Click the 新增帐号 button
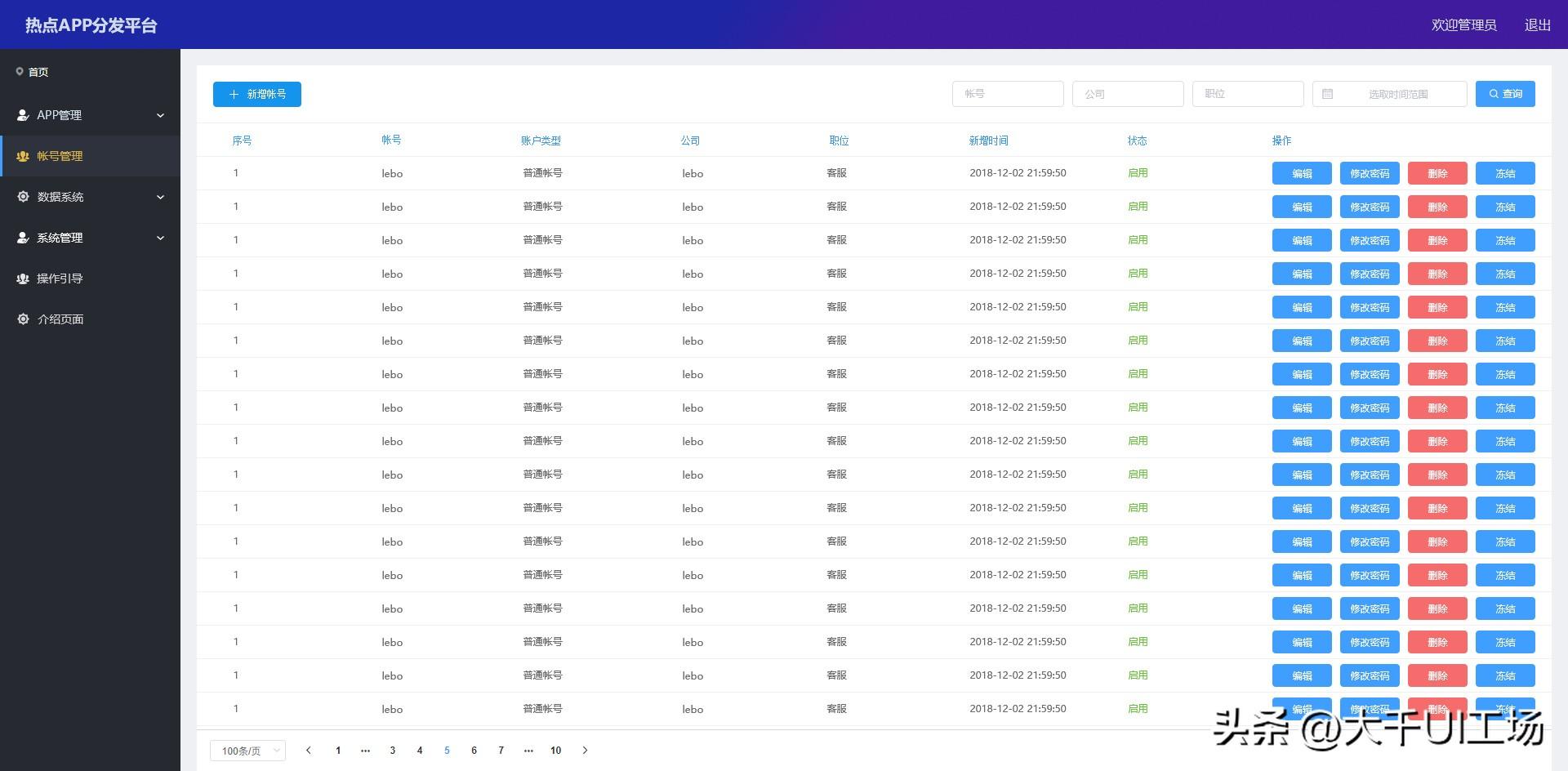The image size is (1568, 771). tap(257, 94)
